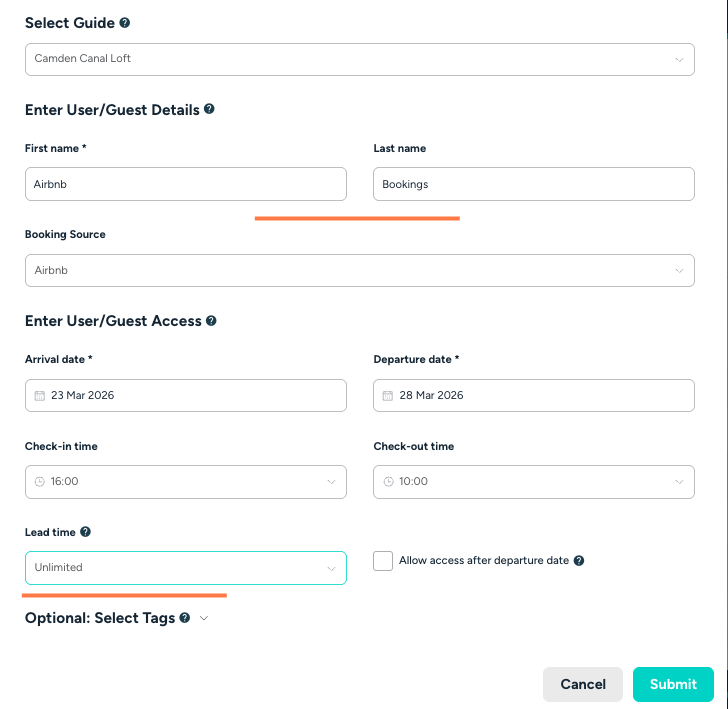Click into the Last name field
Image resolution: width=728 pixels, height=709 pixels.
[534, 184]
